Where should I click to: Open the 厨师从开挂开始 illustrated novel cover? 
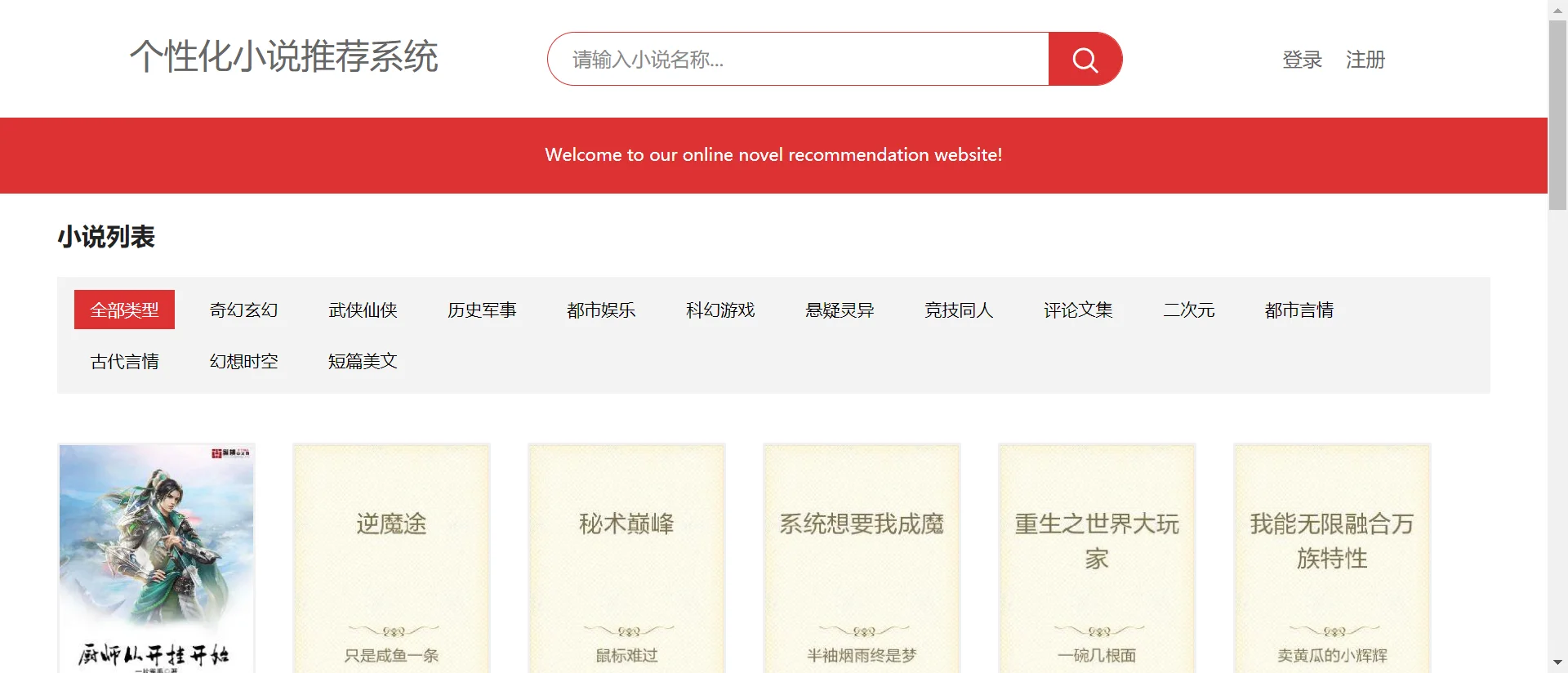[x=157, y=559]
